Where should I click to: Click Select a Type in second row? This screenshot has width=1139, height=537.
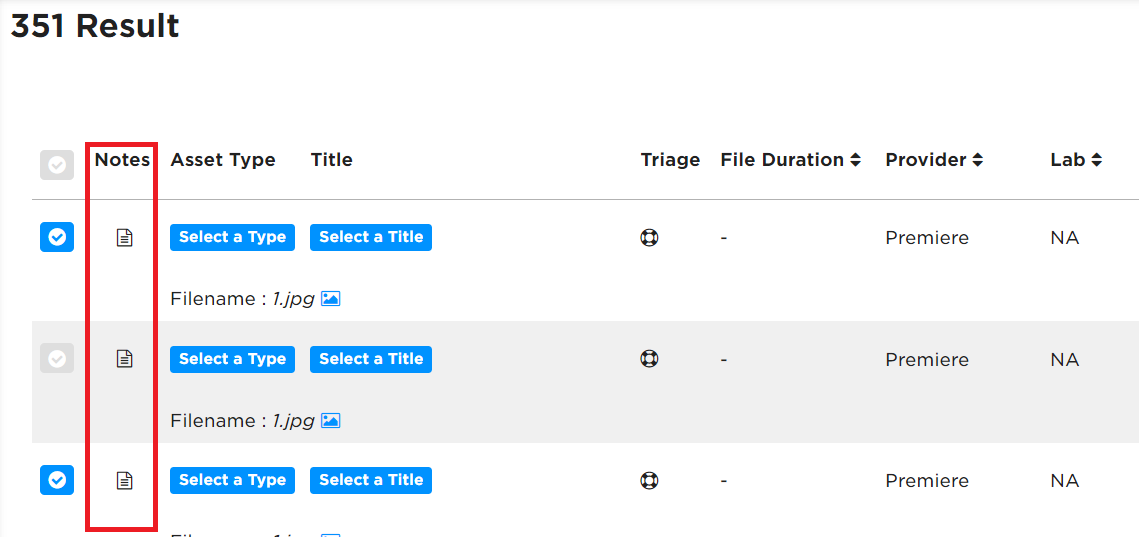(x=232, y=359)
